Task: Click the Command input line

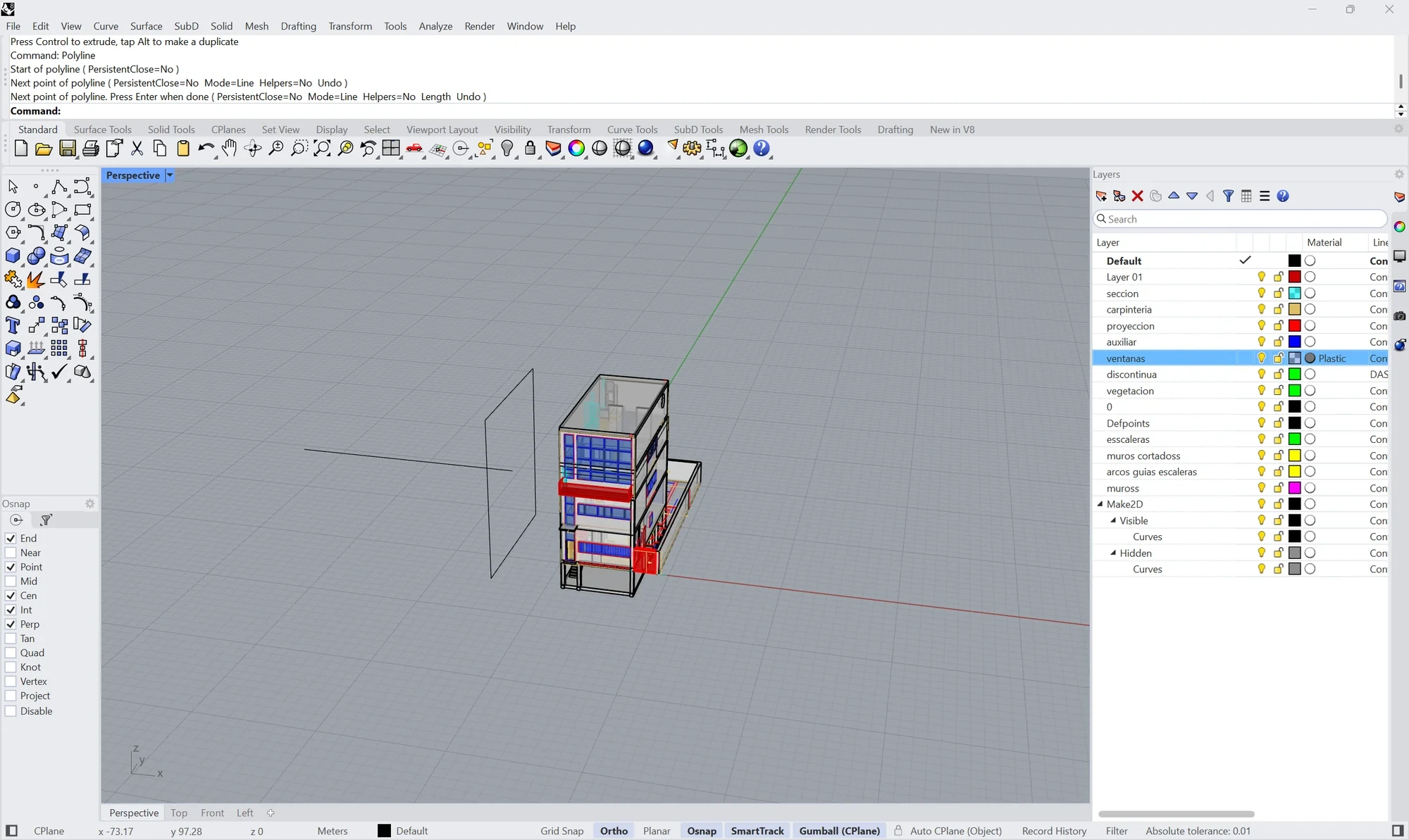Action: point(701,111)
